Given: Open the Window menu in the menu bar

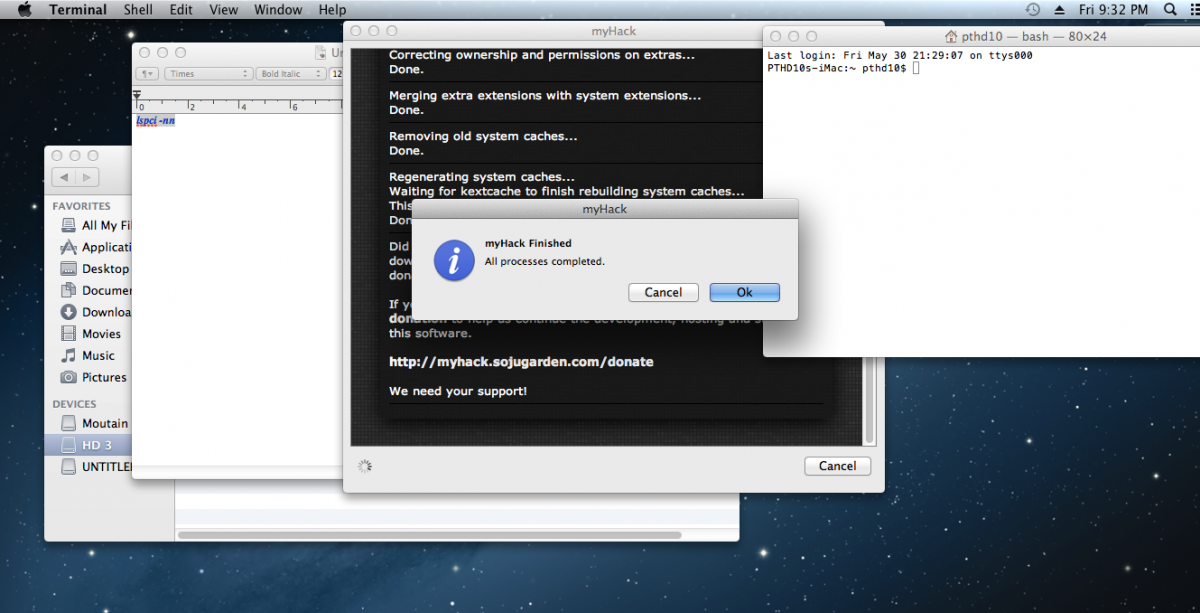Looking at the screenshot, I should click(x=278, y=10).
